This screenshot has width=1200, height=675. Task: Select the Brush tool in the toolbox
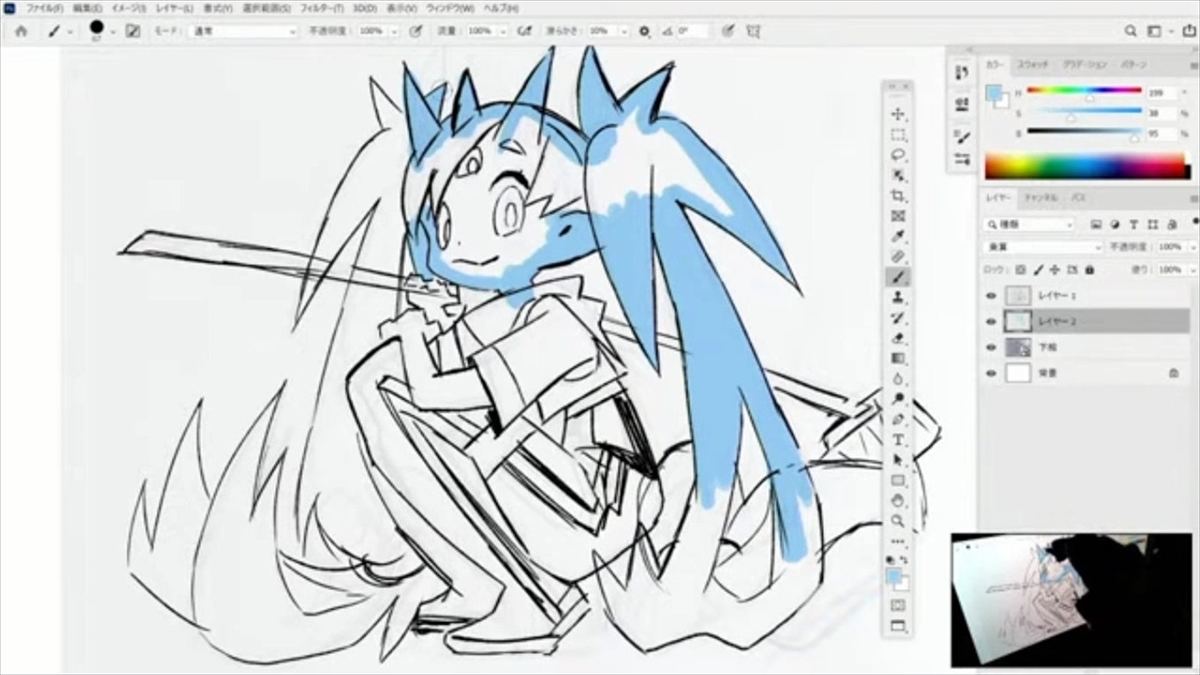coord(897,277)
